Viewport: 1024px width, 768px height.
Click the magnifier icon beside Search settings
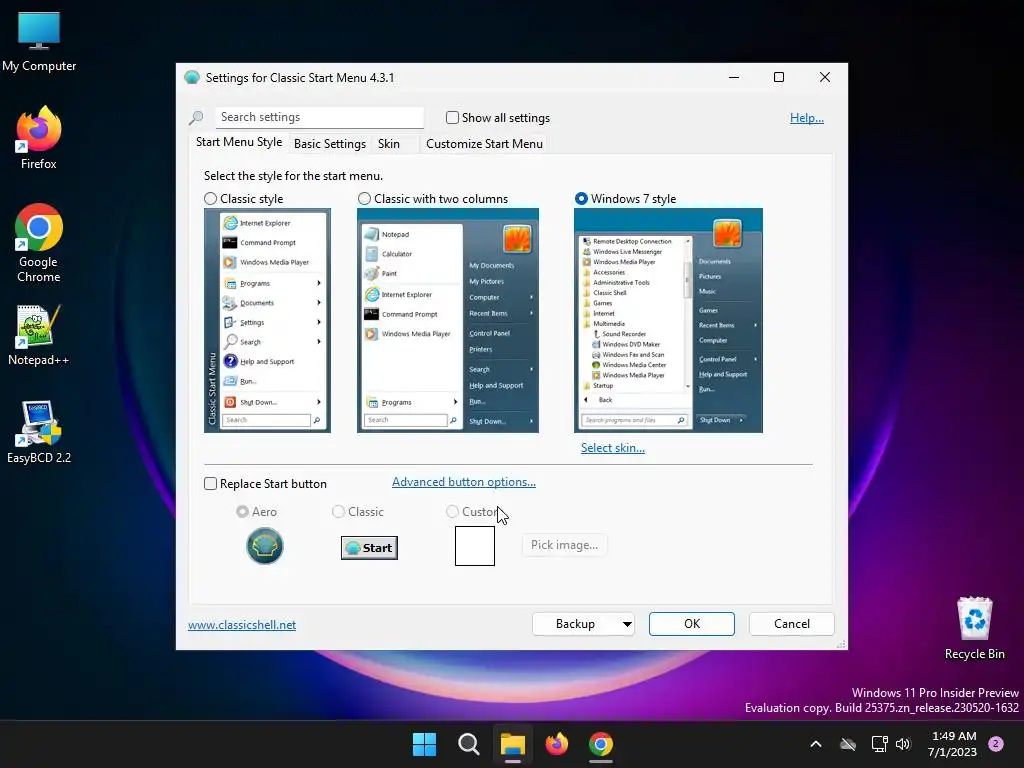pos(196,118)
